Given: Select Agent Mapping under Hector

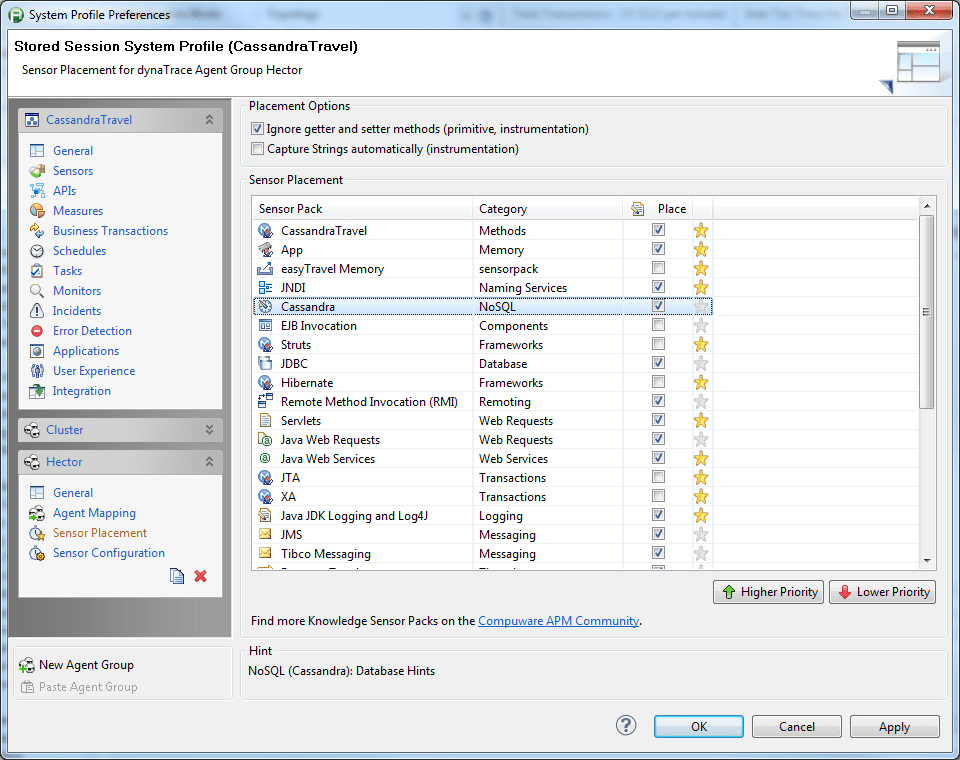Looking at the screenshot, I should tap(94, 513).
